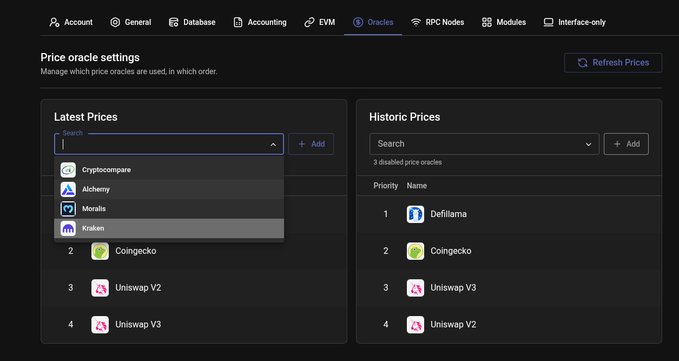Click the General tab gear icon
The width and height of the screenshot is (679, 361).
pyautogui.click(x=115, y=22)
